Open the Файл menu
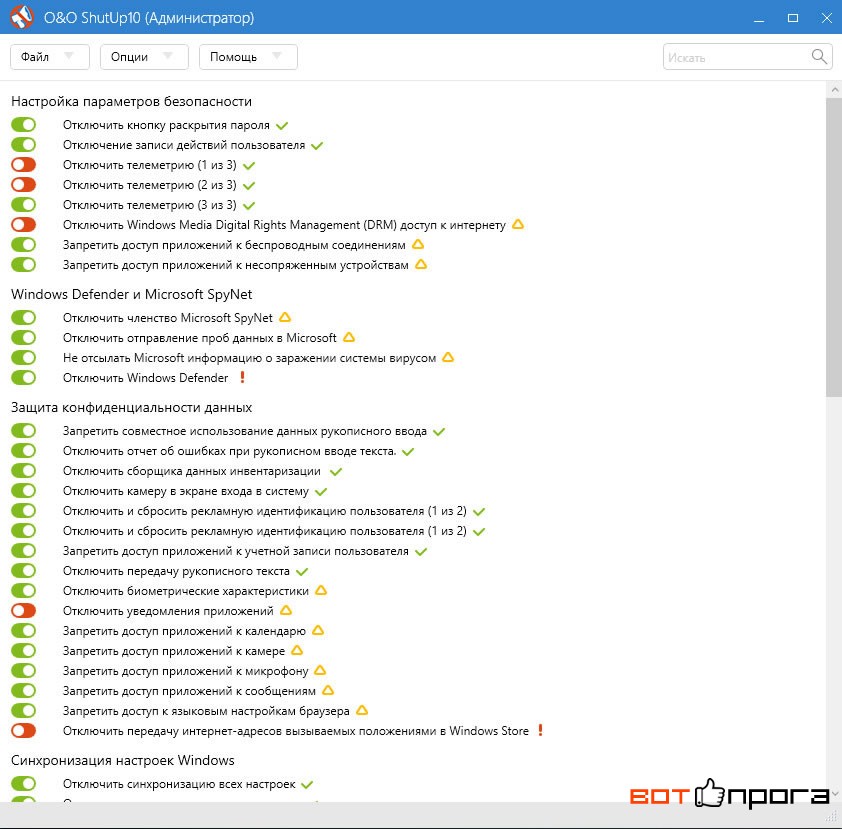Viewport: 842px width, 829px height. point(49,57)
